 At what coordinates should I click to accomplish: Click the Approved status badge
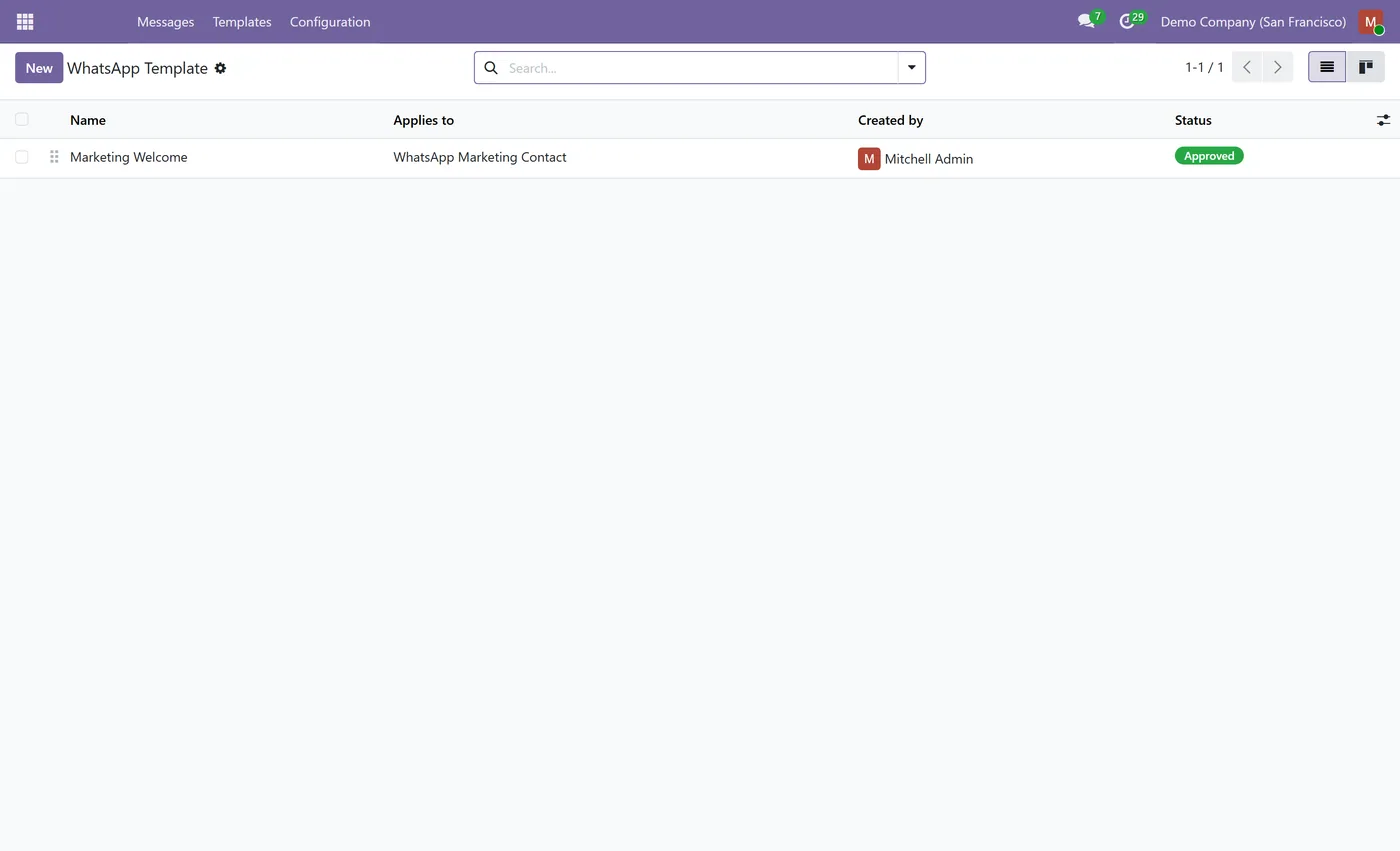(x=1209, y=156)
